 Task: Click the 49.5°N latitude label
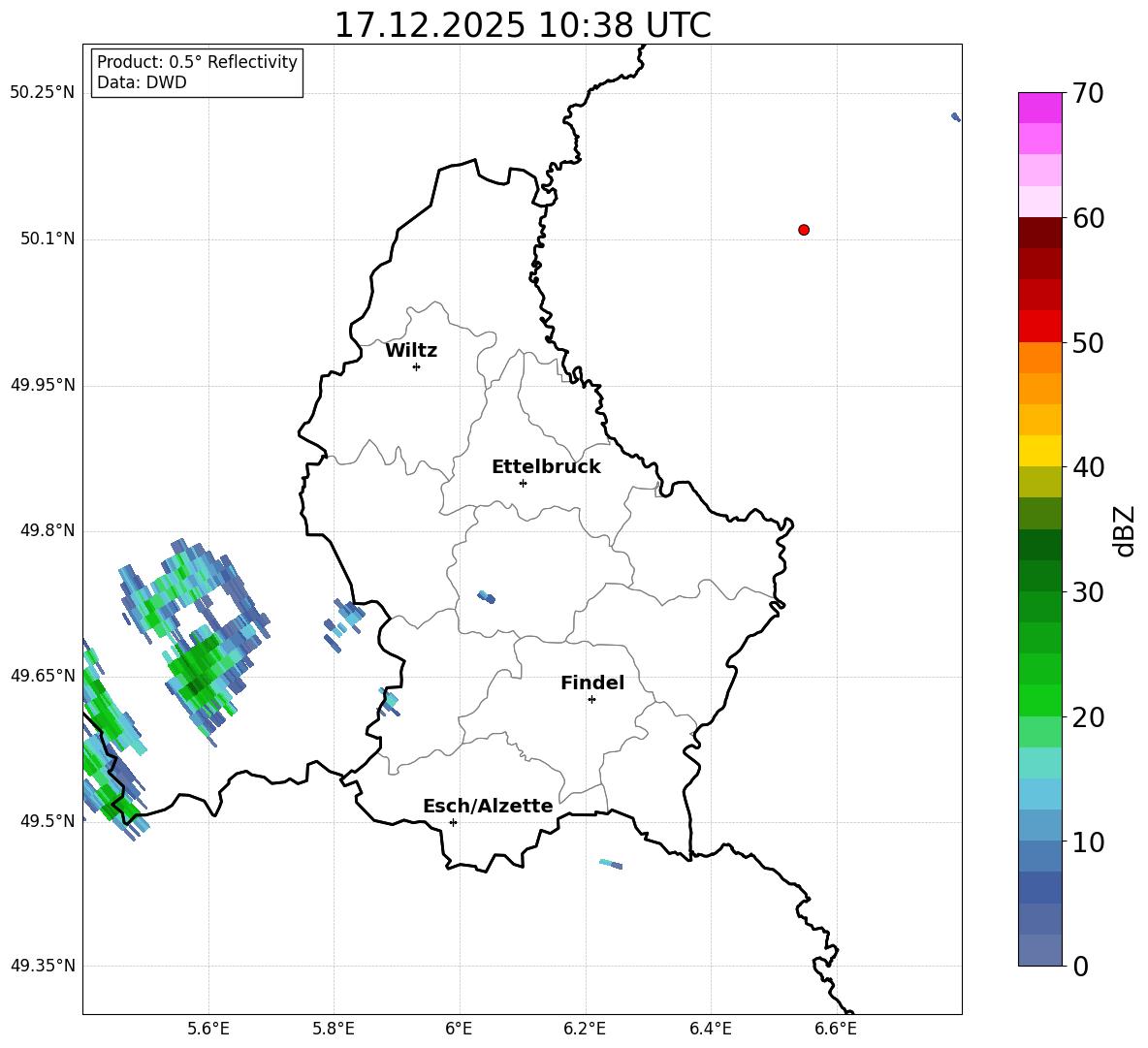click(48, 821)
